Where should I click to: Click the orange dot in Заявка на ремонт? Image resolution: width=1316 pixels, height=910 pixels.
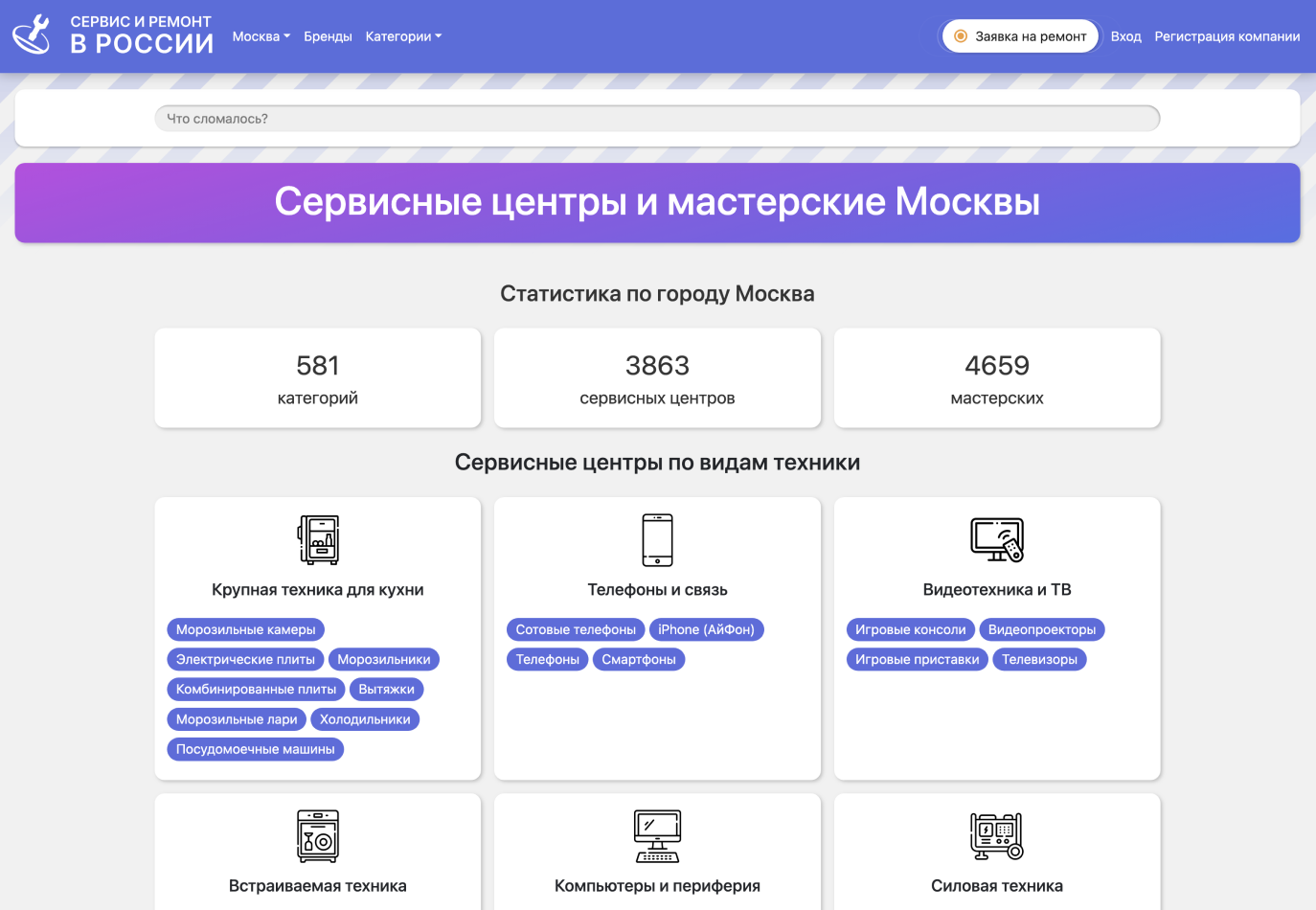(x=961, y=36)
